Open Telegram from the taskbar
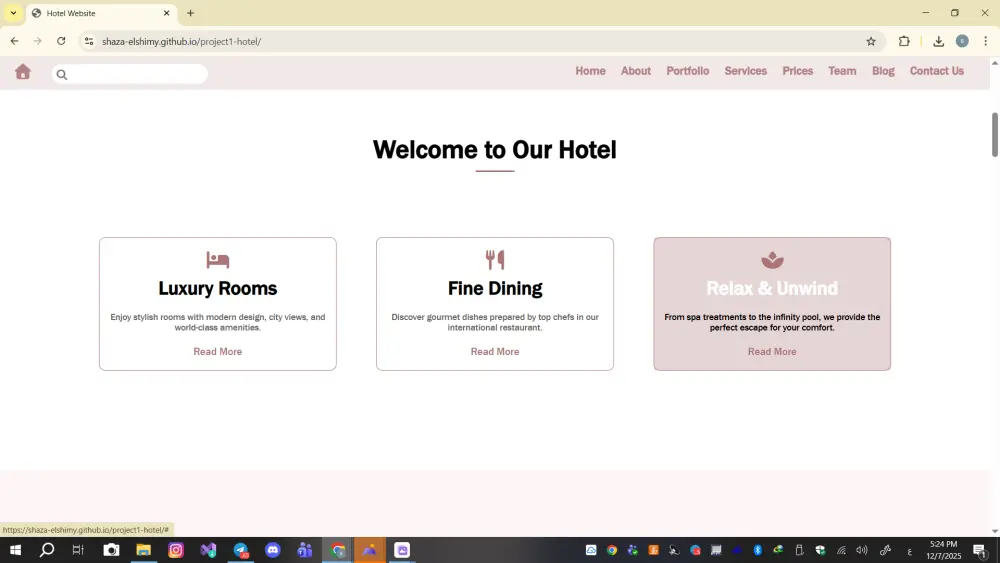 (240, 550)
